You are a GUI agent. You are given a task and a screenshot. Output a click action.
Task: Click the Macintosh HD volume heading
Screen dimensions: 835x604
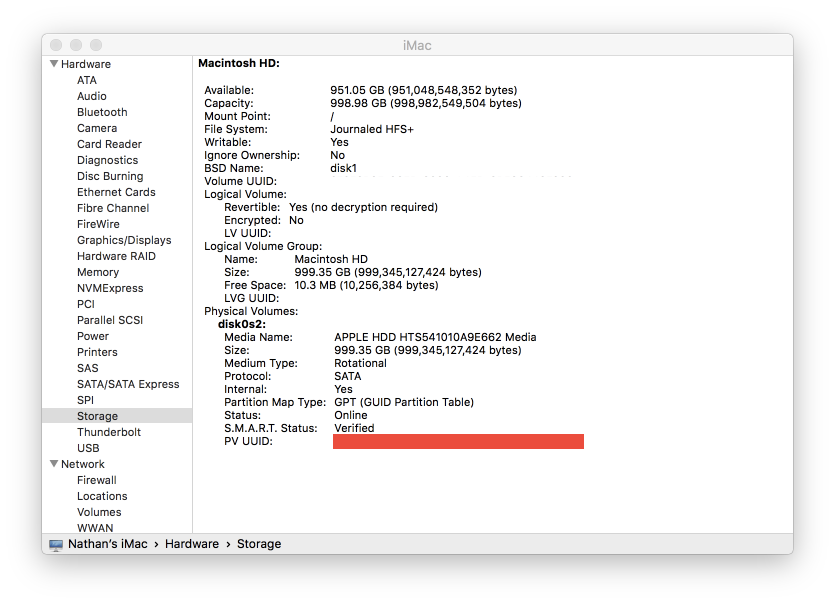point(239,63)
